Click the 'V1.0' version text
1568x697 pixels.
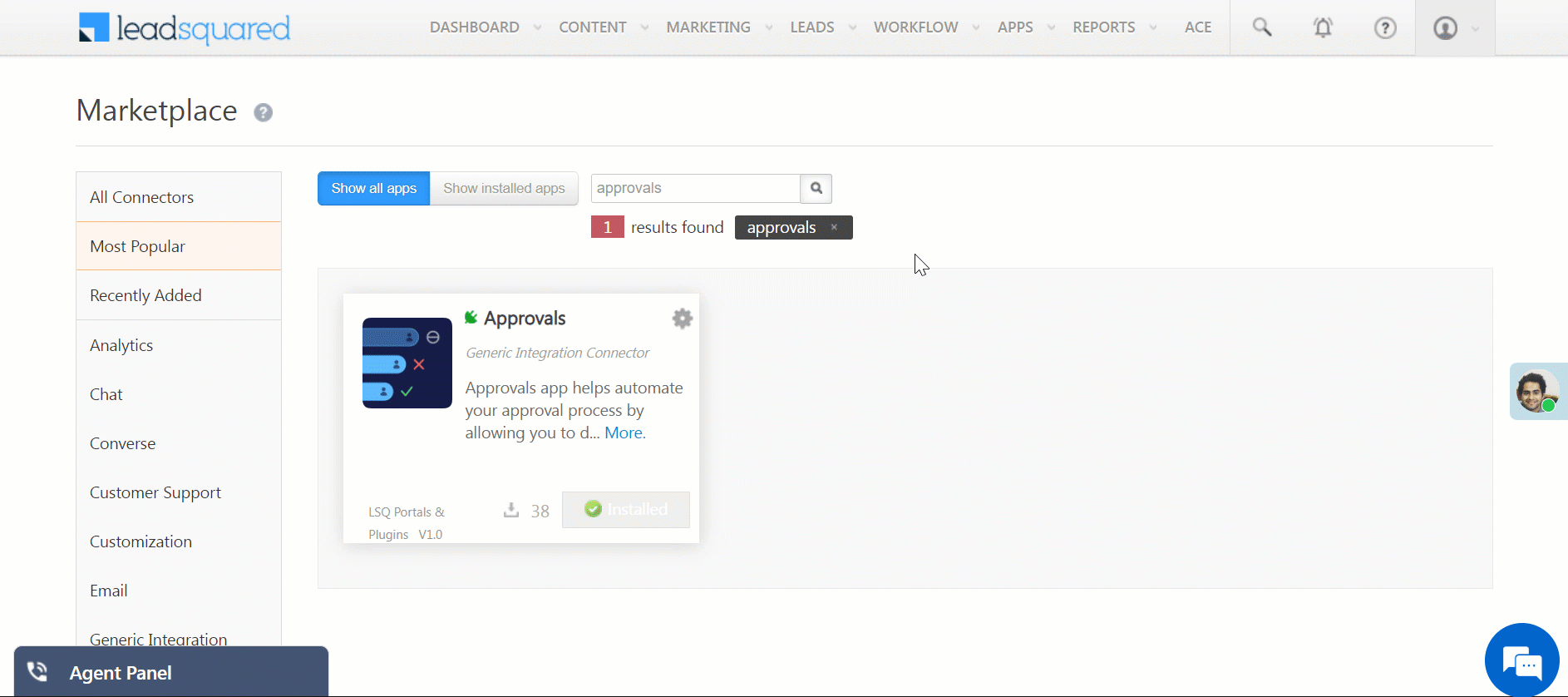431,534
